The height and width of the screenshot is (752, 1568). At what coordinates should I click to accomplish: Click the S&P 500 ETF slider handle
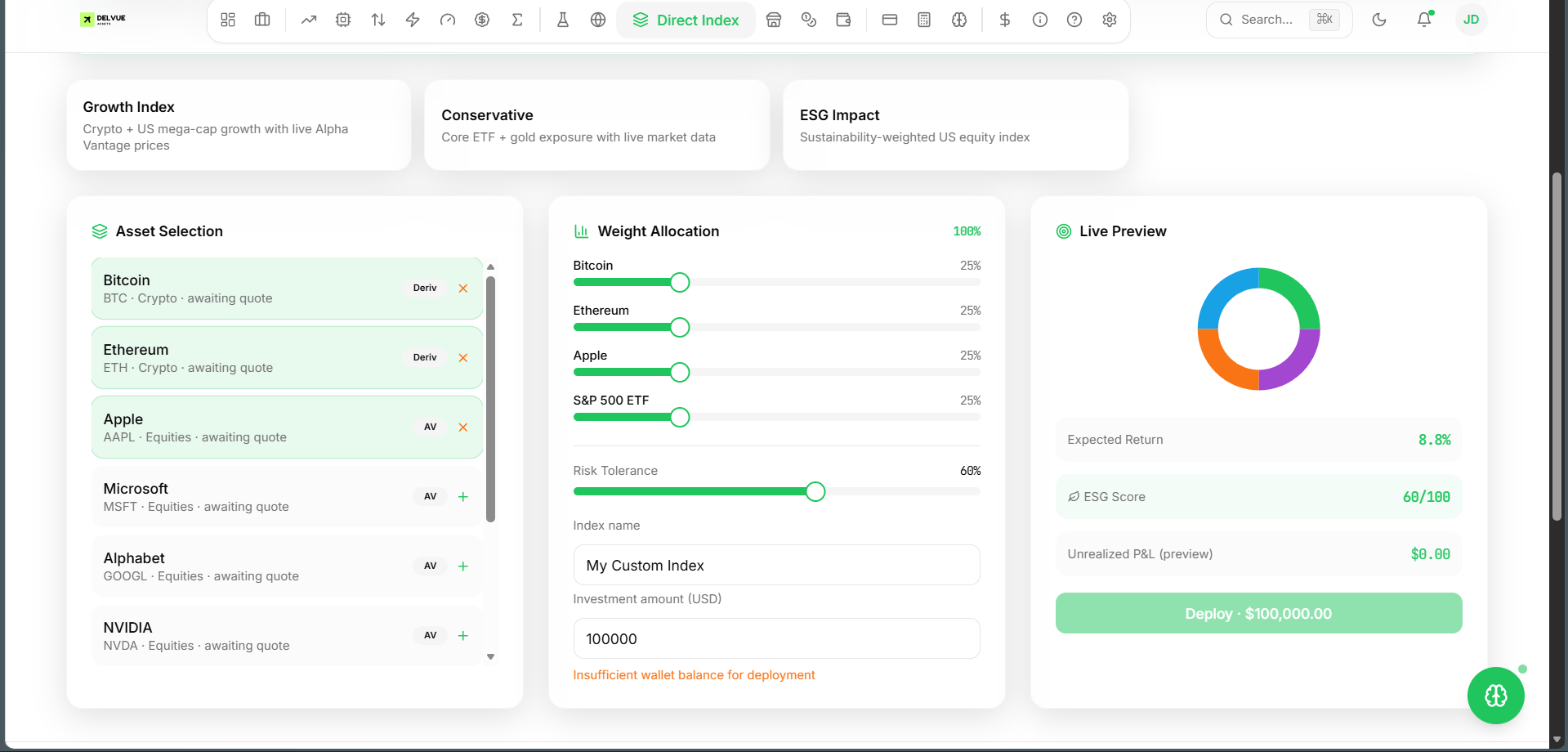pyautogui.click(x=680, y=417)
